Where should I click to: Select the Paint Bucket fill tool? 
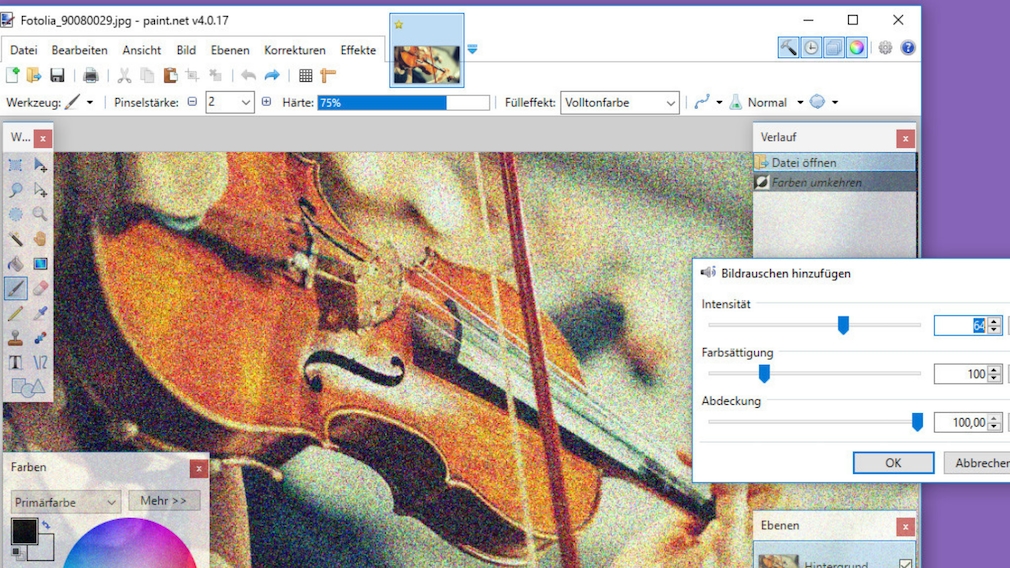(16, 264)
